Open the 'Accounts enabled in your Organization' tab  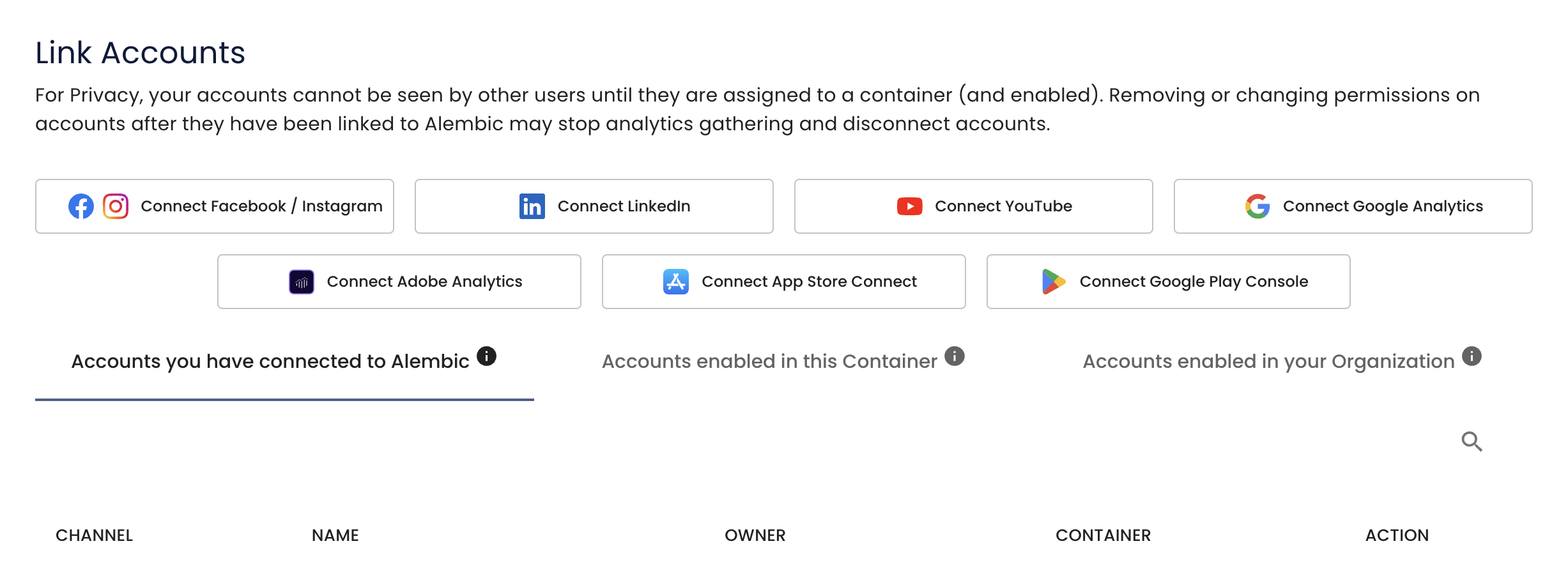coord(1268,360)
